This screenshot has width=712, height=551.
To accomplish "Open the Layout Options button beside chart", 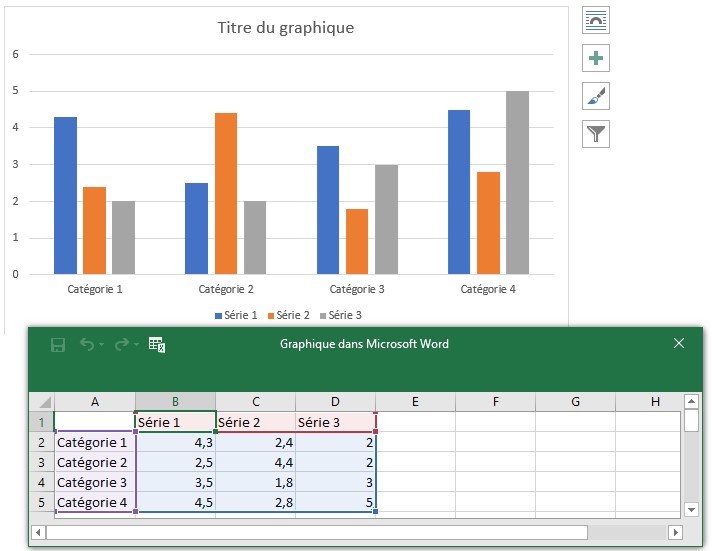I will click(x=596, y=20).
